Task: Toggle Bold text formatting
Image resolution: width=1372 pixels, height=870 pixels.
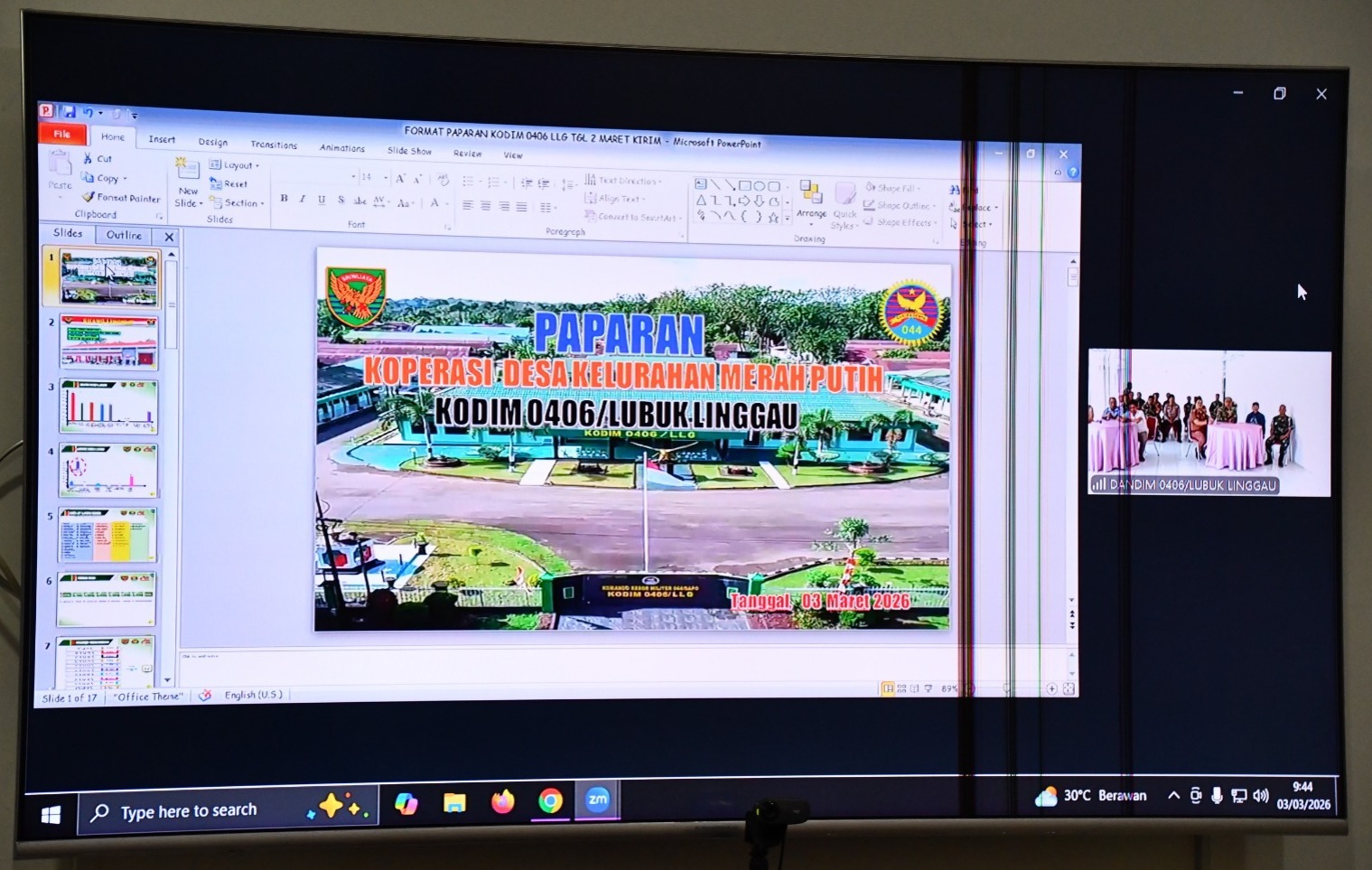Action: 284,199
